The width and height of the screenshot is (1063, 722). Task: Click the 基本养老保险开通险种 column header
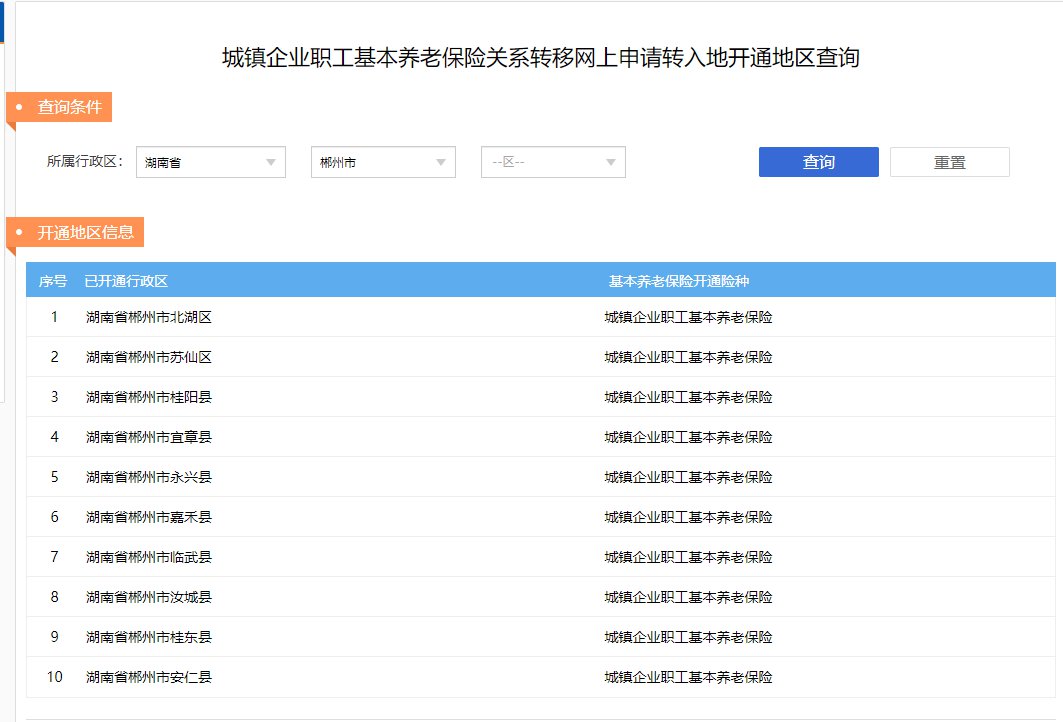click(x=678, y=281)
